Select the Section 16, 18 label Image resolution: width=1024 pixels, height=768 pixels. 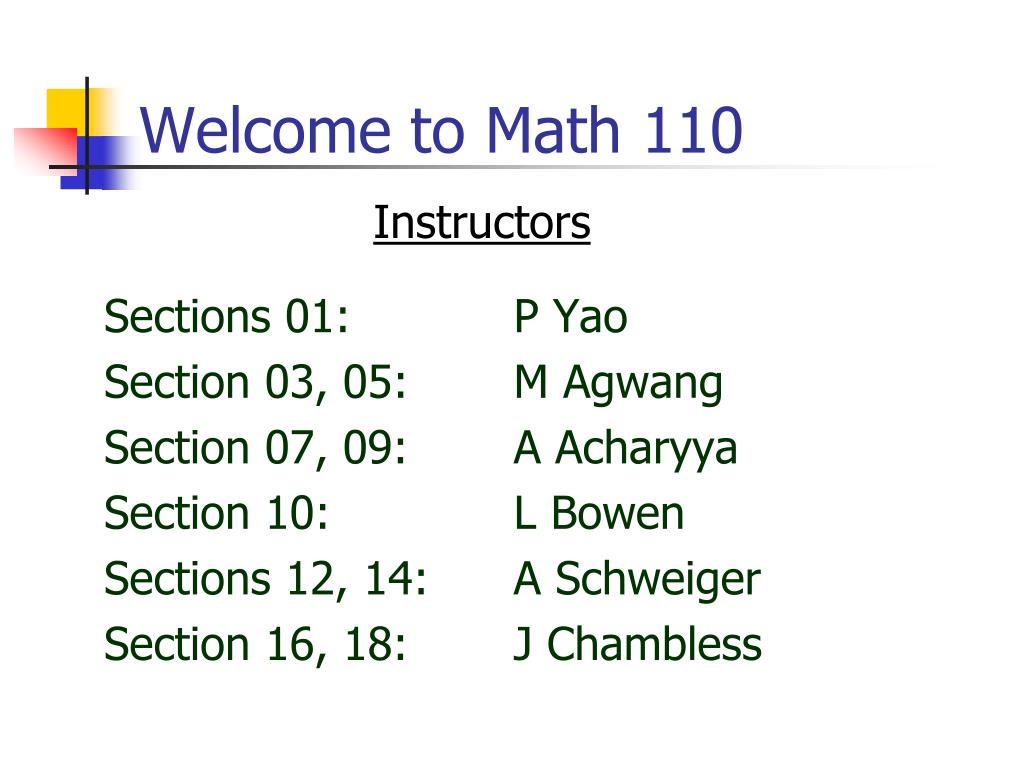point(255,645)
